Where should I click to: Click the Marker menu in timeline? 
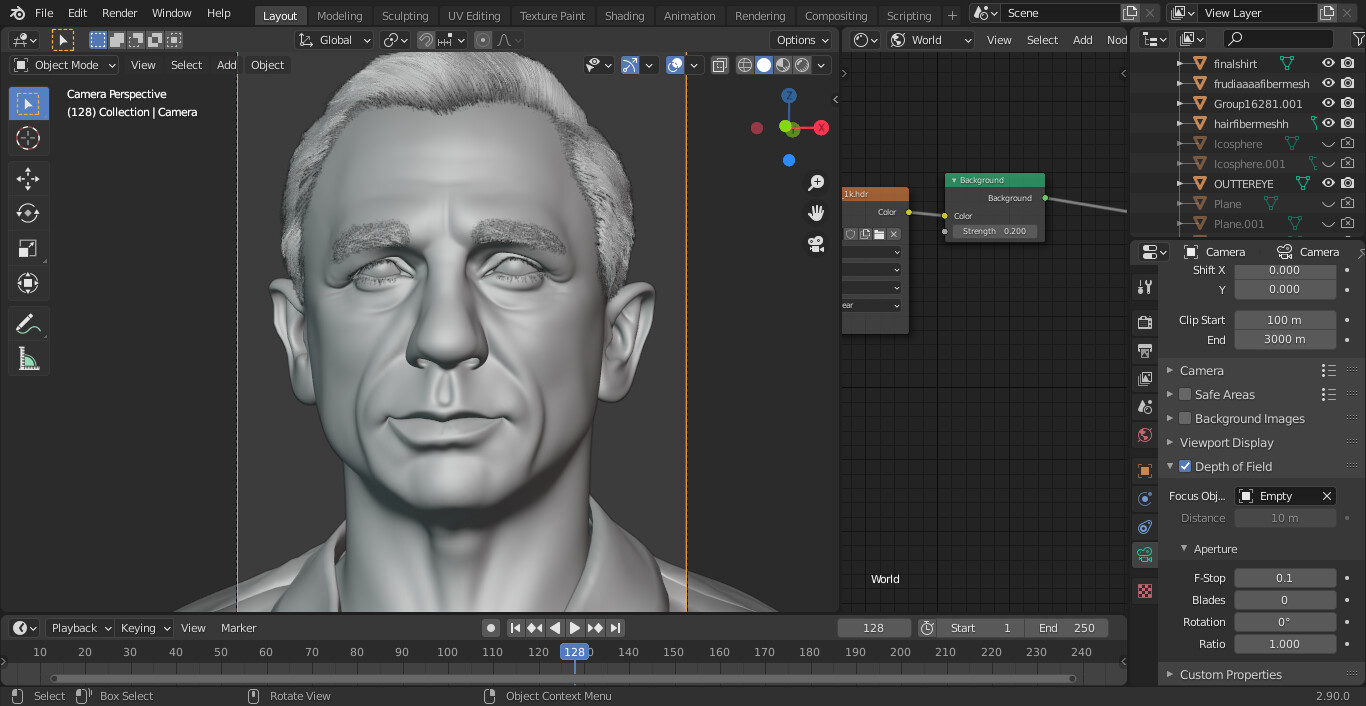[238, 628]
